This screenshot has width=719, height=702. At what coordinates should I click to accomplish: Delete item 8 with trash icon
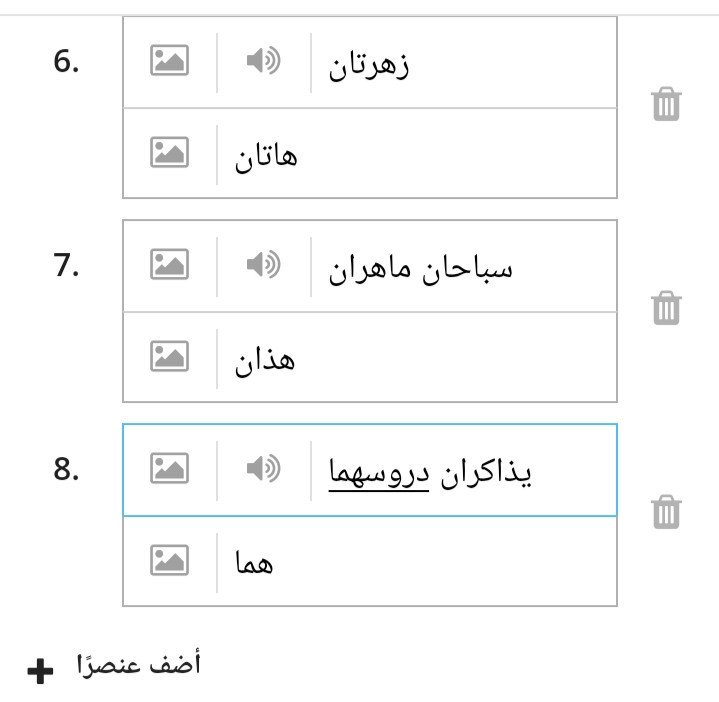[x=666, y=512]
